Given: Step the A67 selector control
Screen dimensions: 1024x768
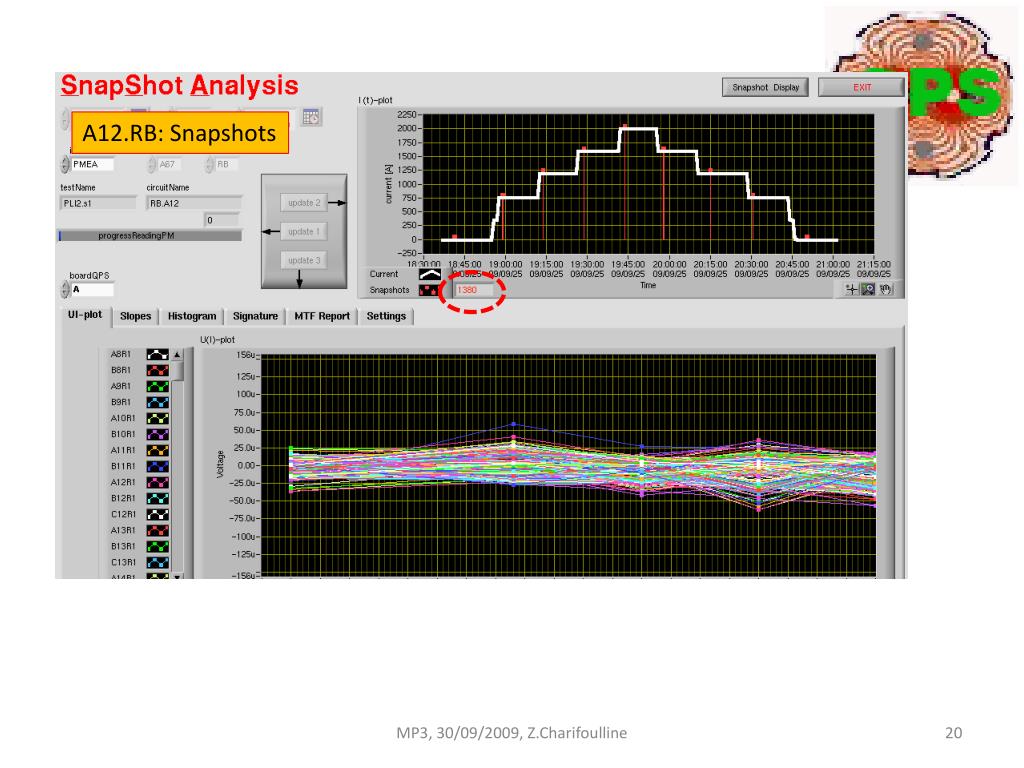Looking at the screenshot, I should point(152,165).
